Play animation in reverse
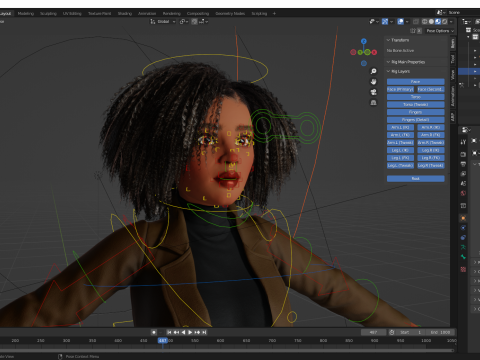 [x=183, y=332]
